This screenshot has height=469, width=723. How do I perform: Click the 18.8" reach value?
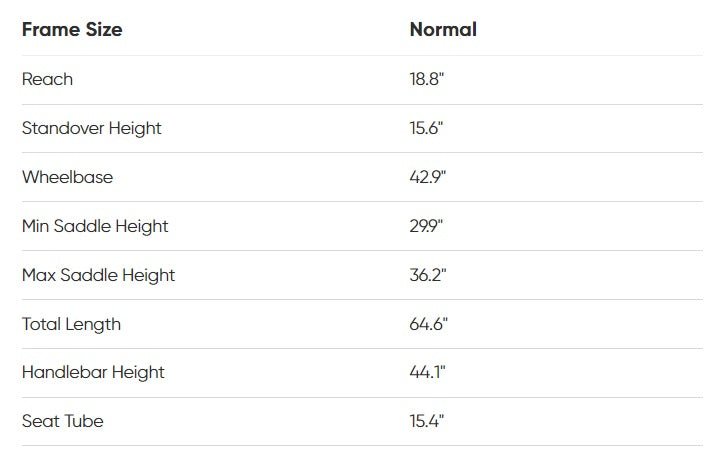[427, 79]
